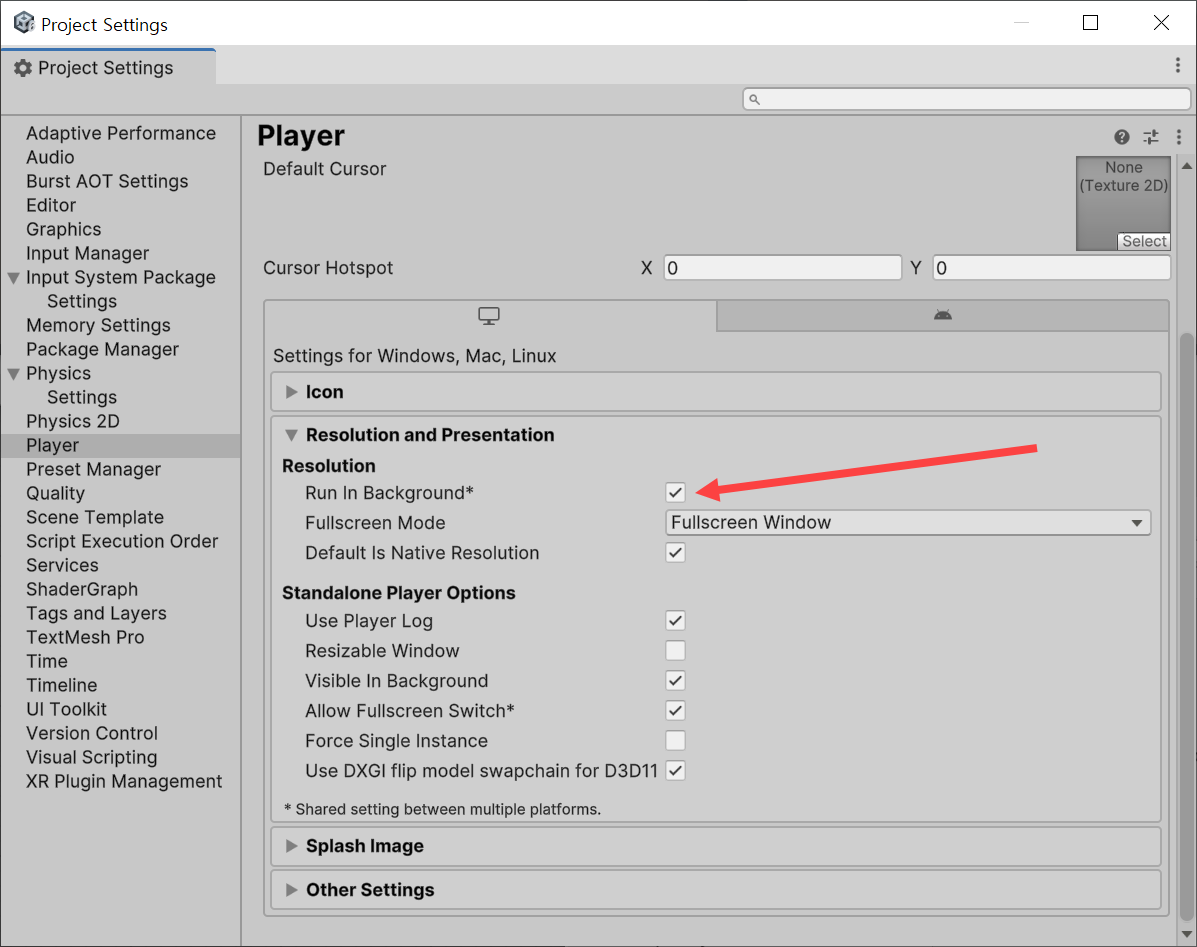Image resolution: width=1197 pixels, height=947 pixels.
Task: Click the search settings field
Action: coord(966,99)
